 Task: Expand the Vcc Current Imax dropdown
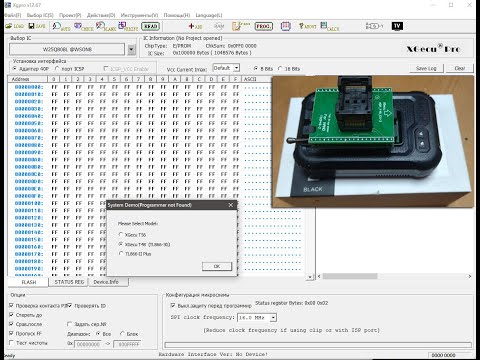point(236,68)
